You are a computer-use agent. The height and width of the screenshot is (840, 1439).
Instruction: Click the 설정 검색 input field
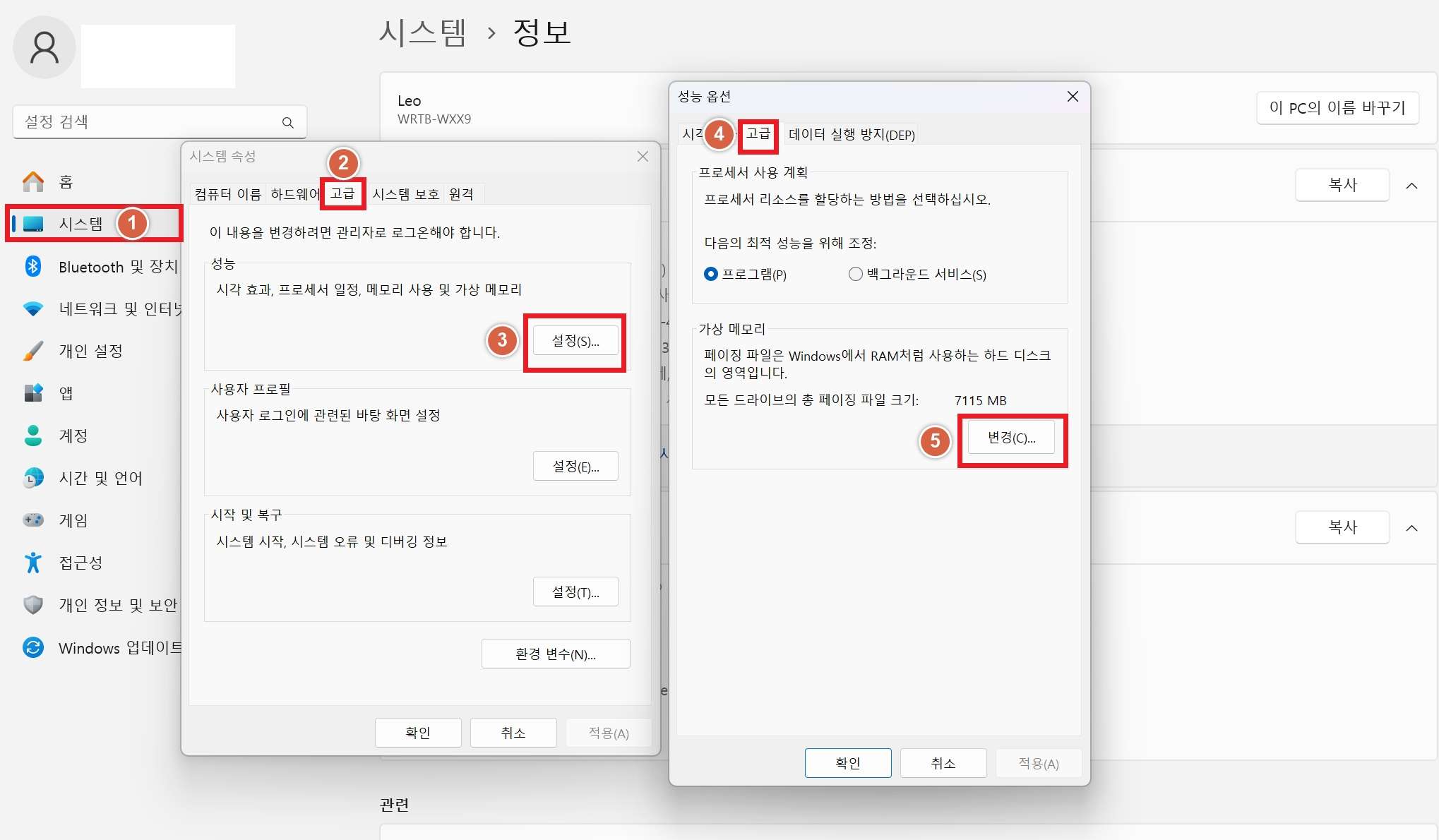[160, 122]
